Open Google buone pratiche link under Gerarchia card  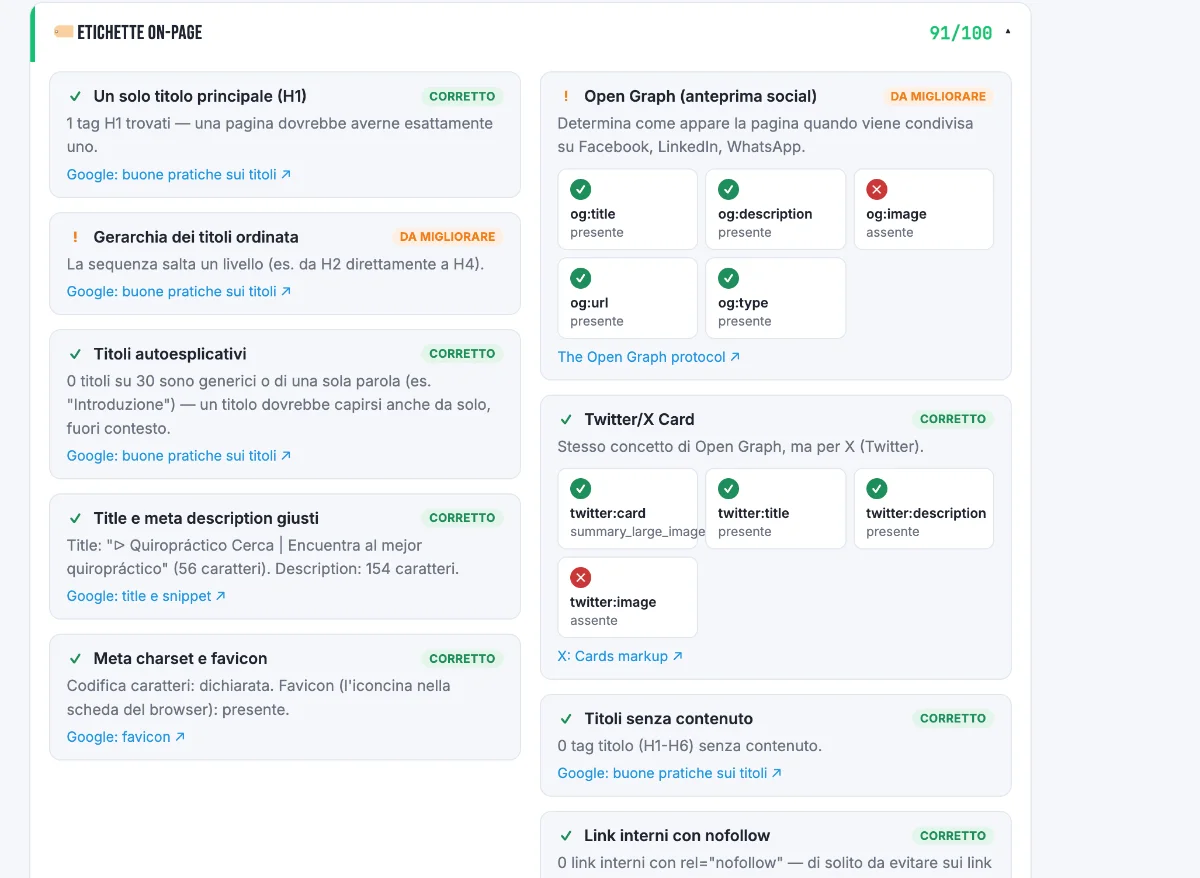179,291
